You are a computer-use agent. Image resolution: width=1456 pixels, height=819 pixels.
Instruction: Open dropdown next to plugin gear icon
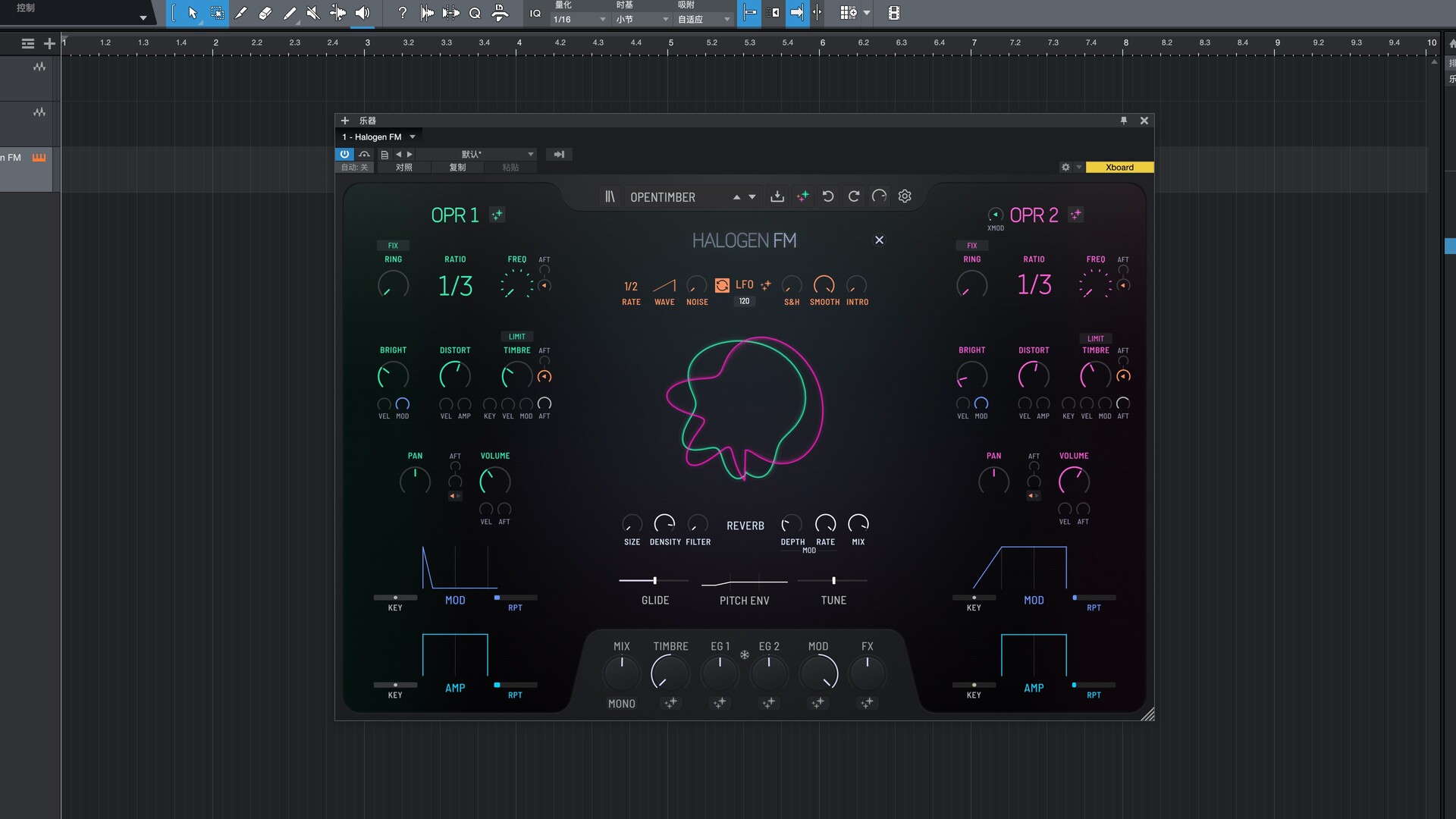tap(1078, 168)
